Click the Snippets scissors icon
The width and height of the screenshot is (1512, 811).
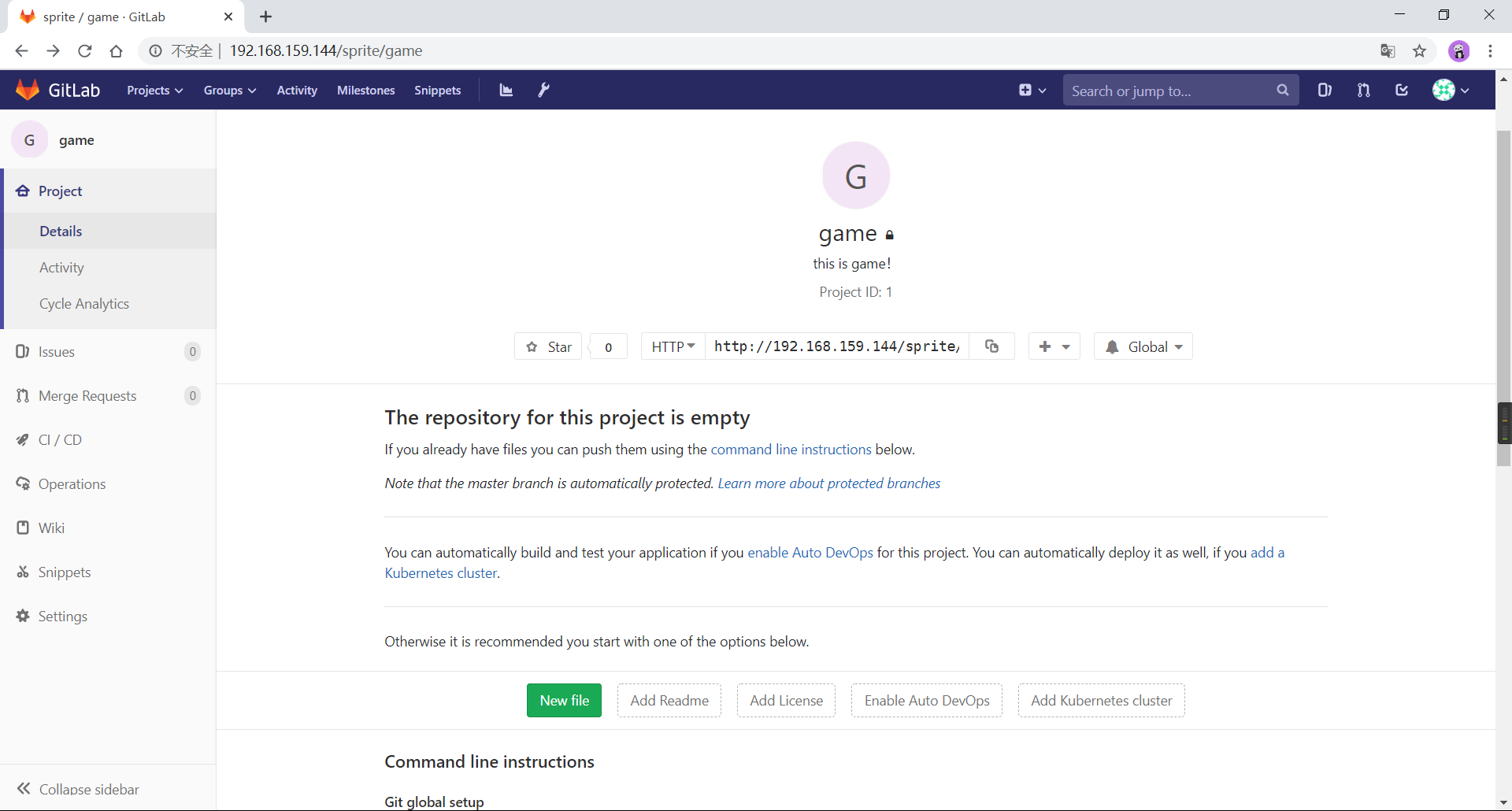[x=23, y=572]
